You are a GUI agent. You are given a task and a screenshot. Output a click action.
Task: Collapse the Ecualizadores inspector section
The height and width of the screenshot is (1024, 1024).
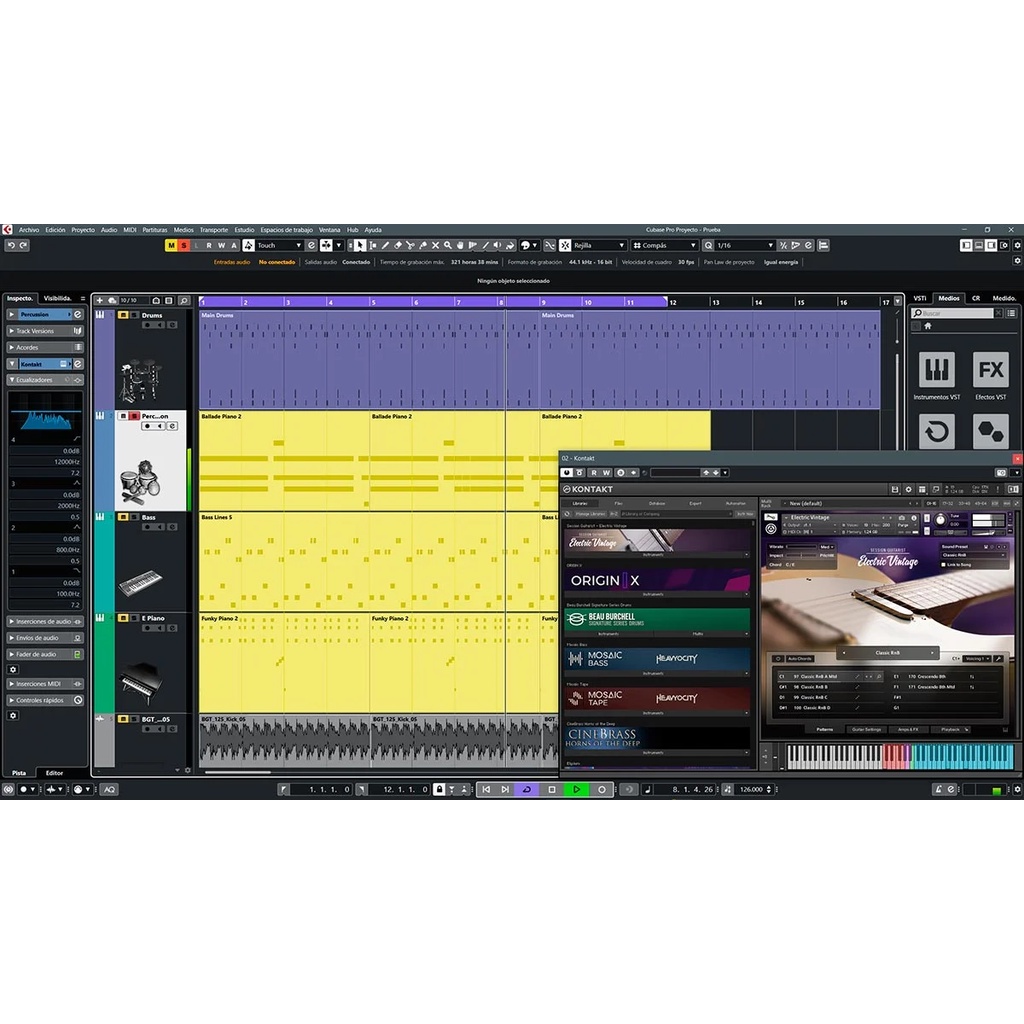[x=45, y=379]
